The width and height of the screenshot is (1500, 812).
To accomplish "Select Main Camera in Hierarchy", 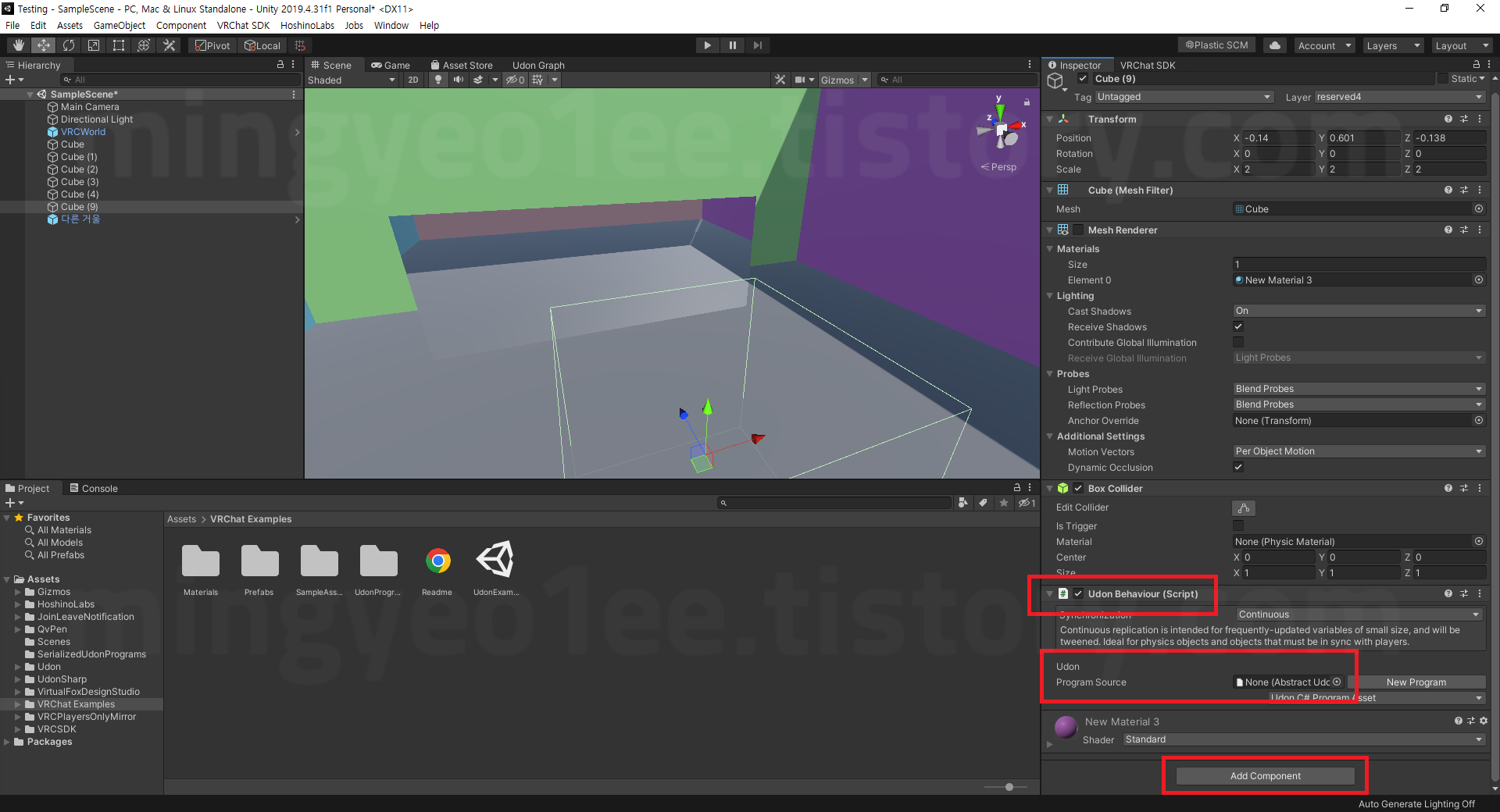I will pos(90,107).
